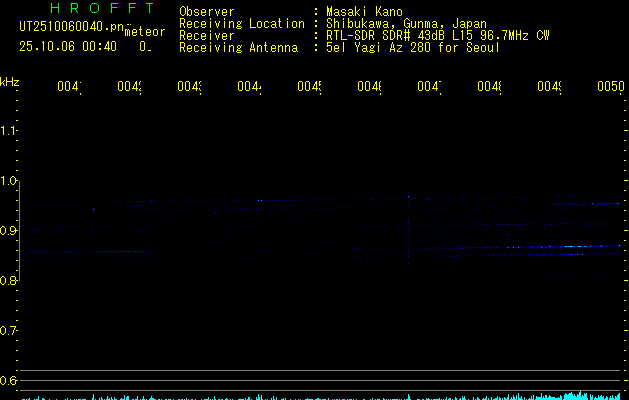Select RTL-SDR SDR# receiver details text
The height and width of the screenshot is (400, 629).
[x=438, y=36]
